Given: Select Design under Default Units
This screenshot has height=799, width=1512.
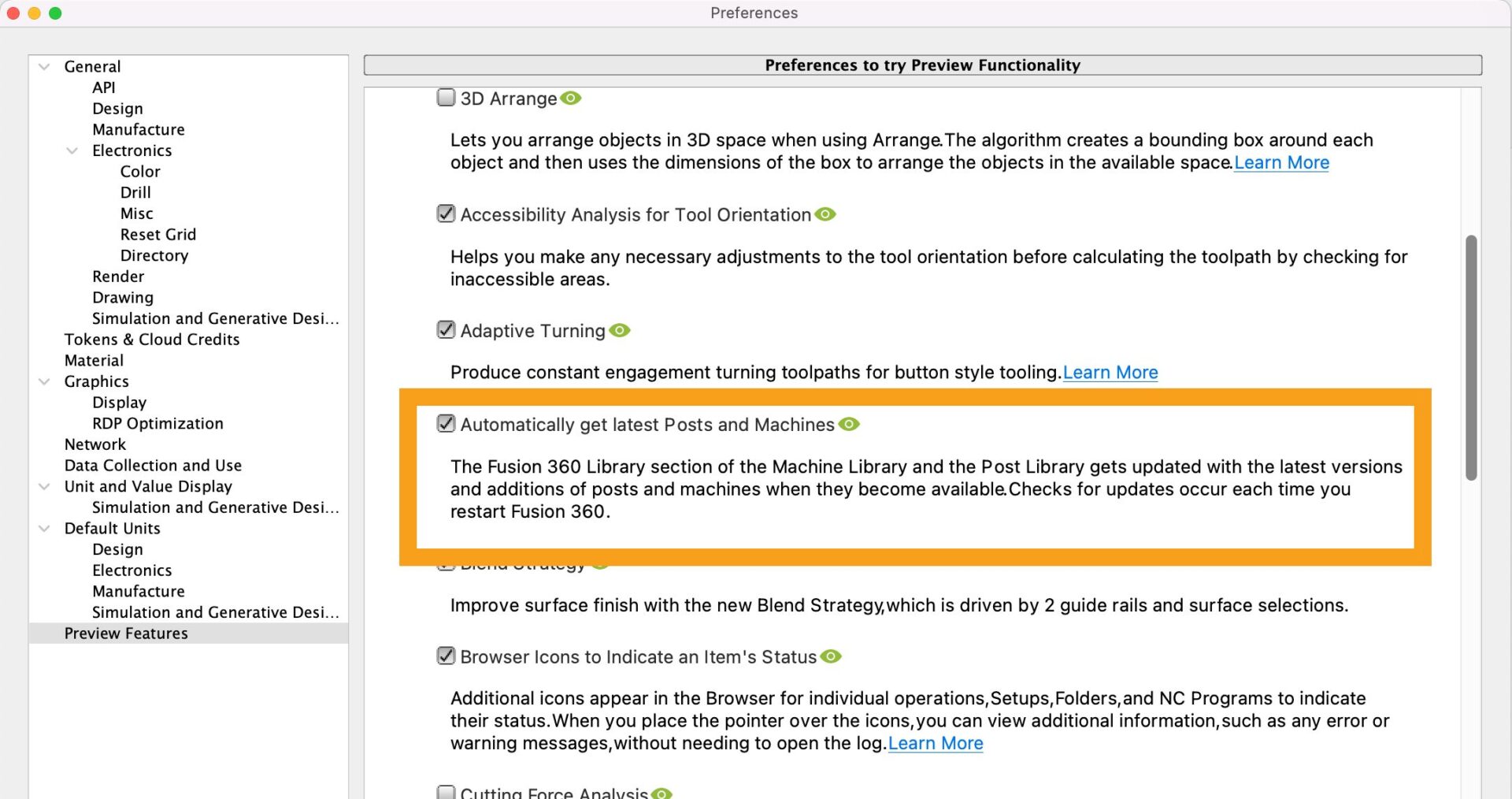Looking at the screenshot, I should tap(117, 549).
